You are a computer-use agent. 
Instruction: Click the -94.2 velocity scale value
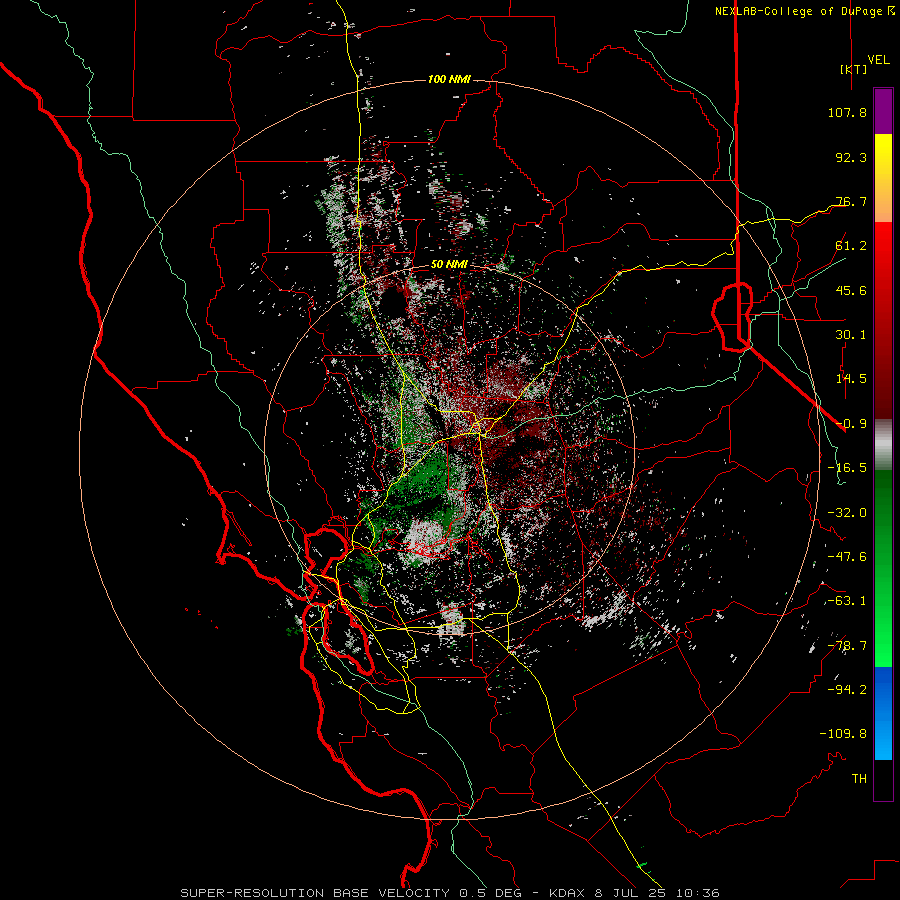(x=847, y=690)
